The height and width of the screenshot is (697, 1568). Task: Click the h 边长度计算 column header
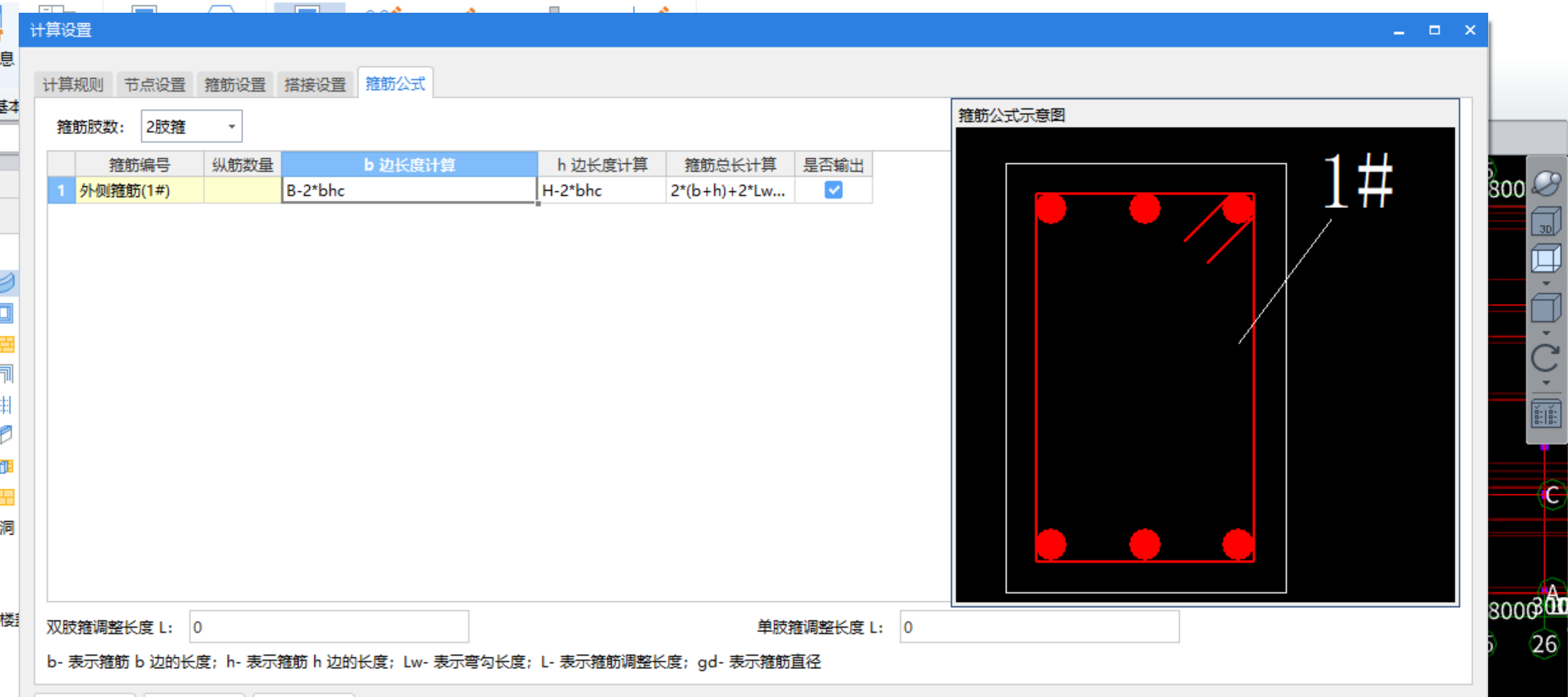(602, 165)
